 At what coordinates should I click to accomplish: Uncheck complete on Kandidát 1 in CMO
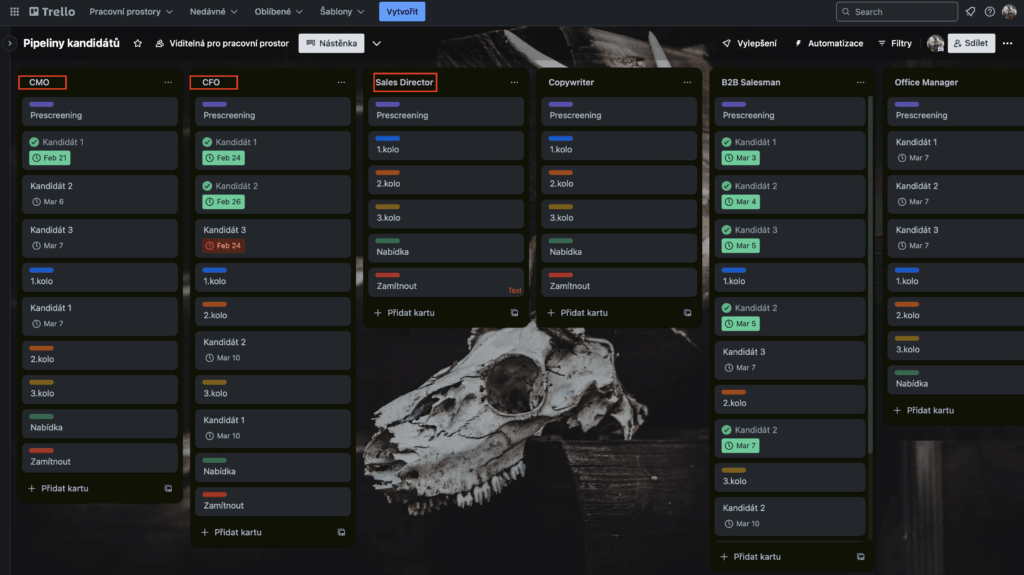click(34, 142)
